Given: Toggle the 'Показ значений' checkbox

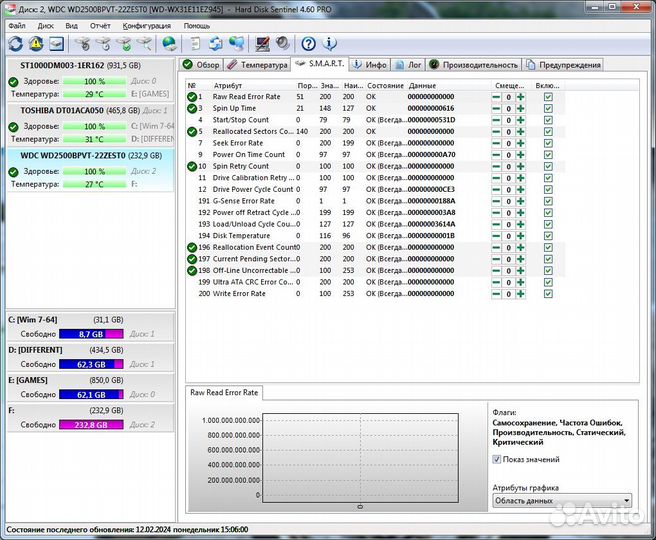Looking at the screenshot, I should 498,460.
